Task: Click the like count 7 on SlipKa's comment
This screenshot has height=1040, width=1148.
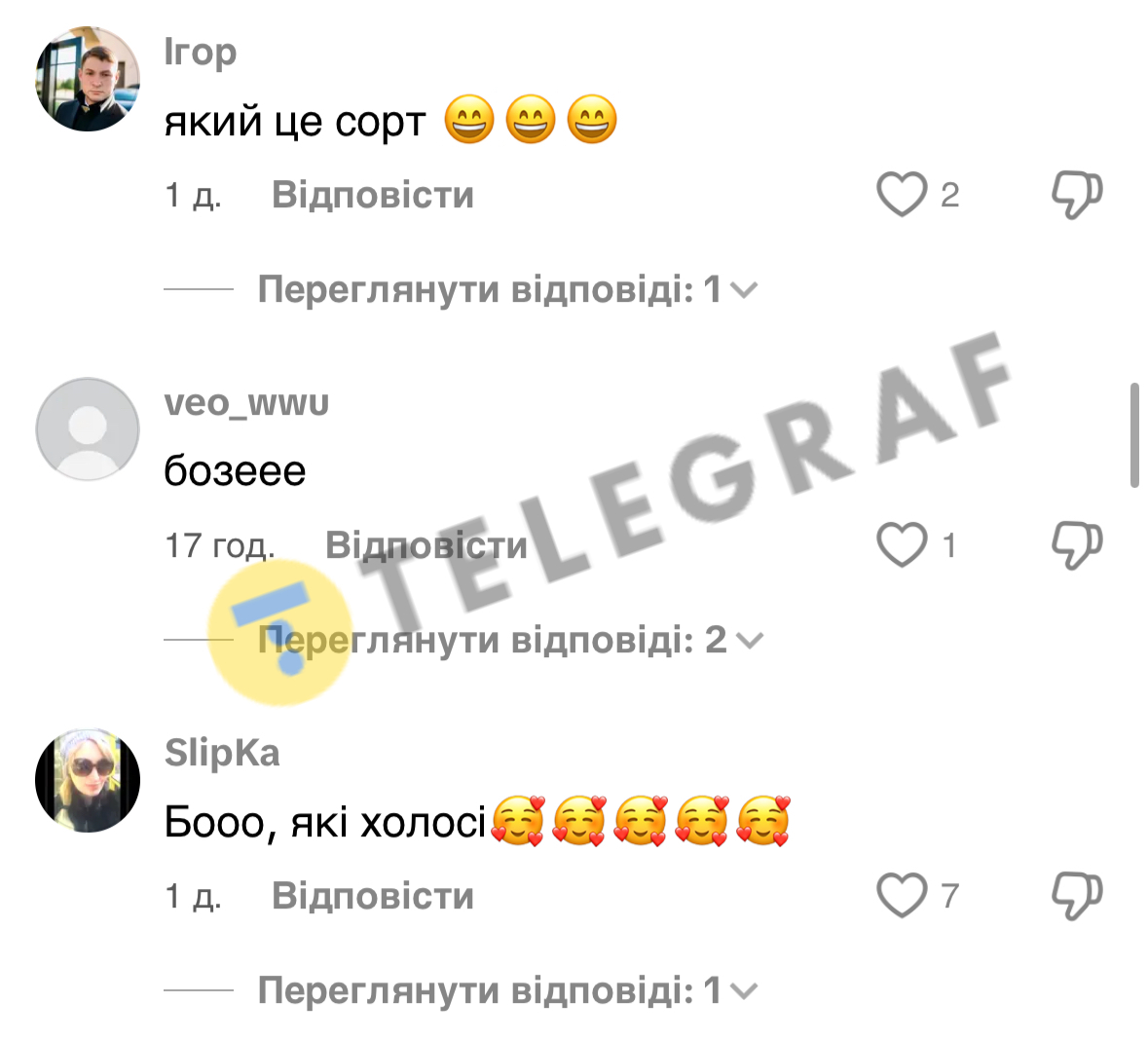Action: click(949, 896)
